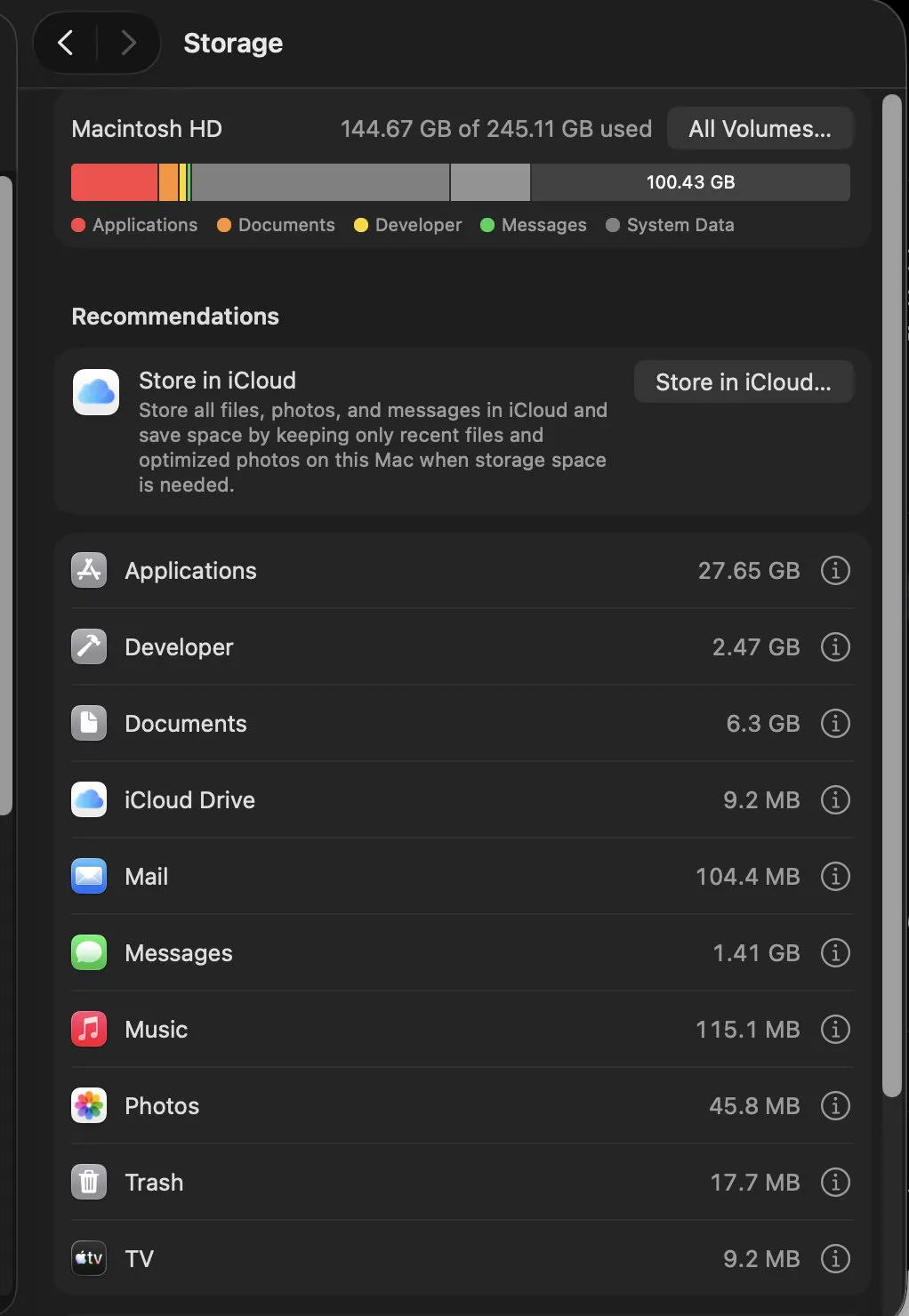Image resolution: width=909 pixels, height=1316 pixels.
Task: Open info for Applications storage
Action: pos(835,570)
